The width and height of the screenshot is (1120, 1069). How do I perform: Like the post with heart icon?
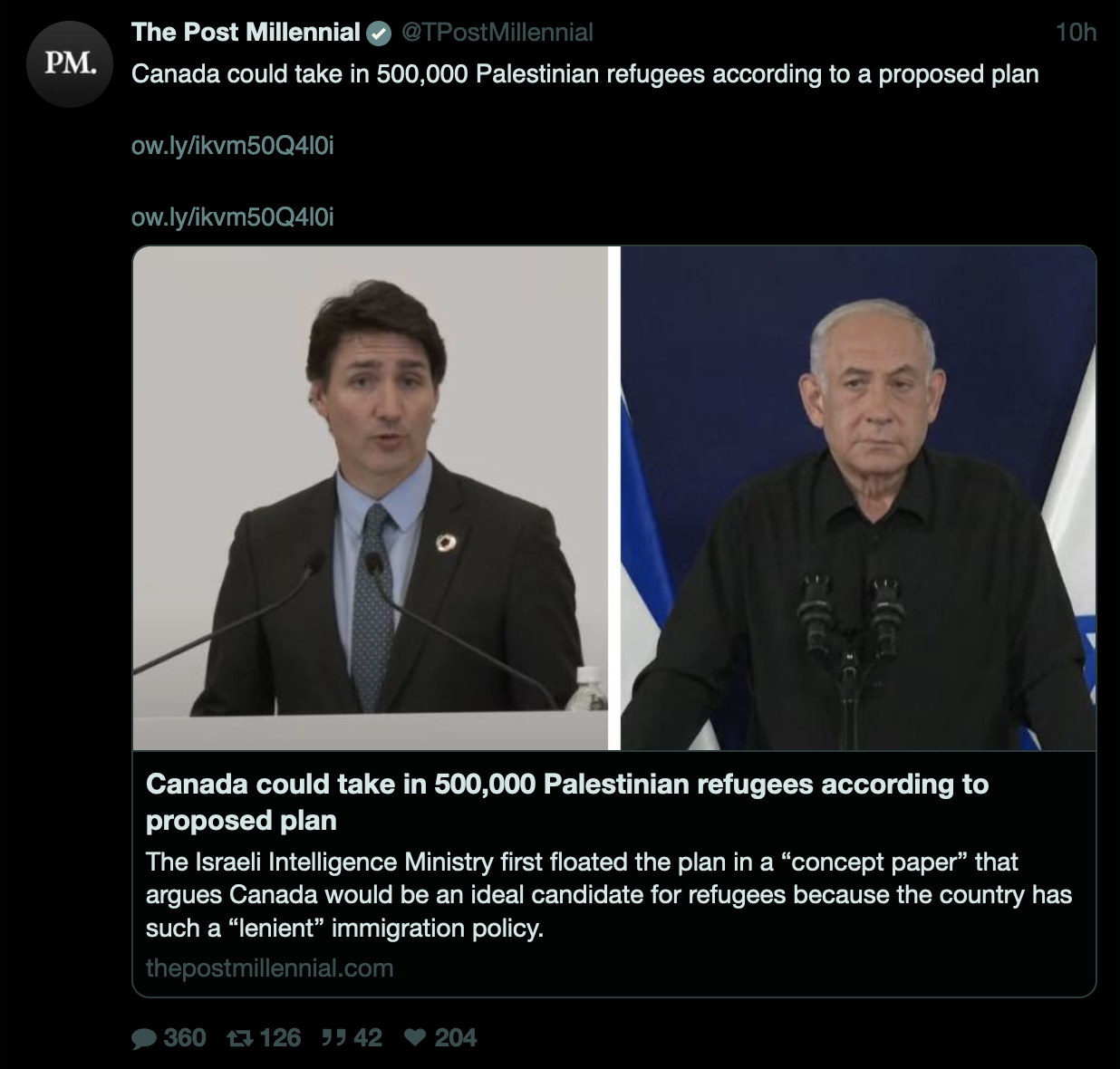415,1037
